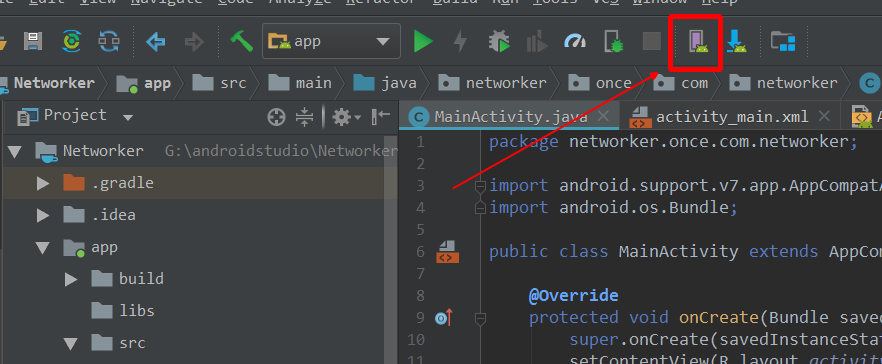Collapse the src folder arrow

click(71, 343)
